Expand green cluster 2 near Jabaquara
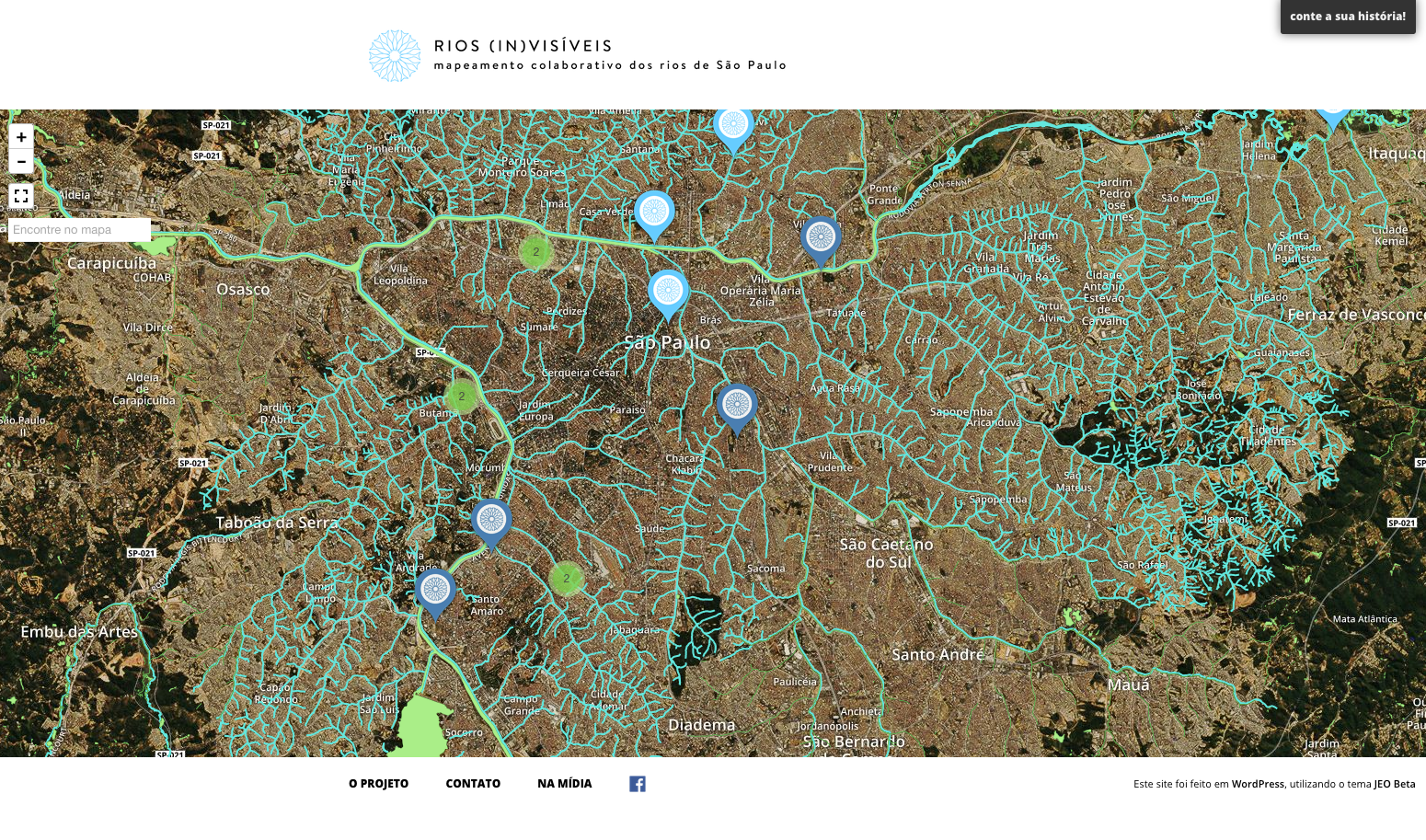The image size is (1426, 840). (x=566, y=579)
